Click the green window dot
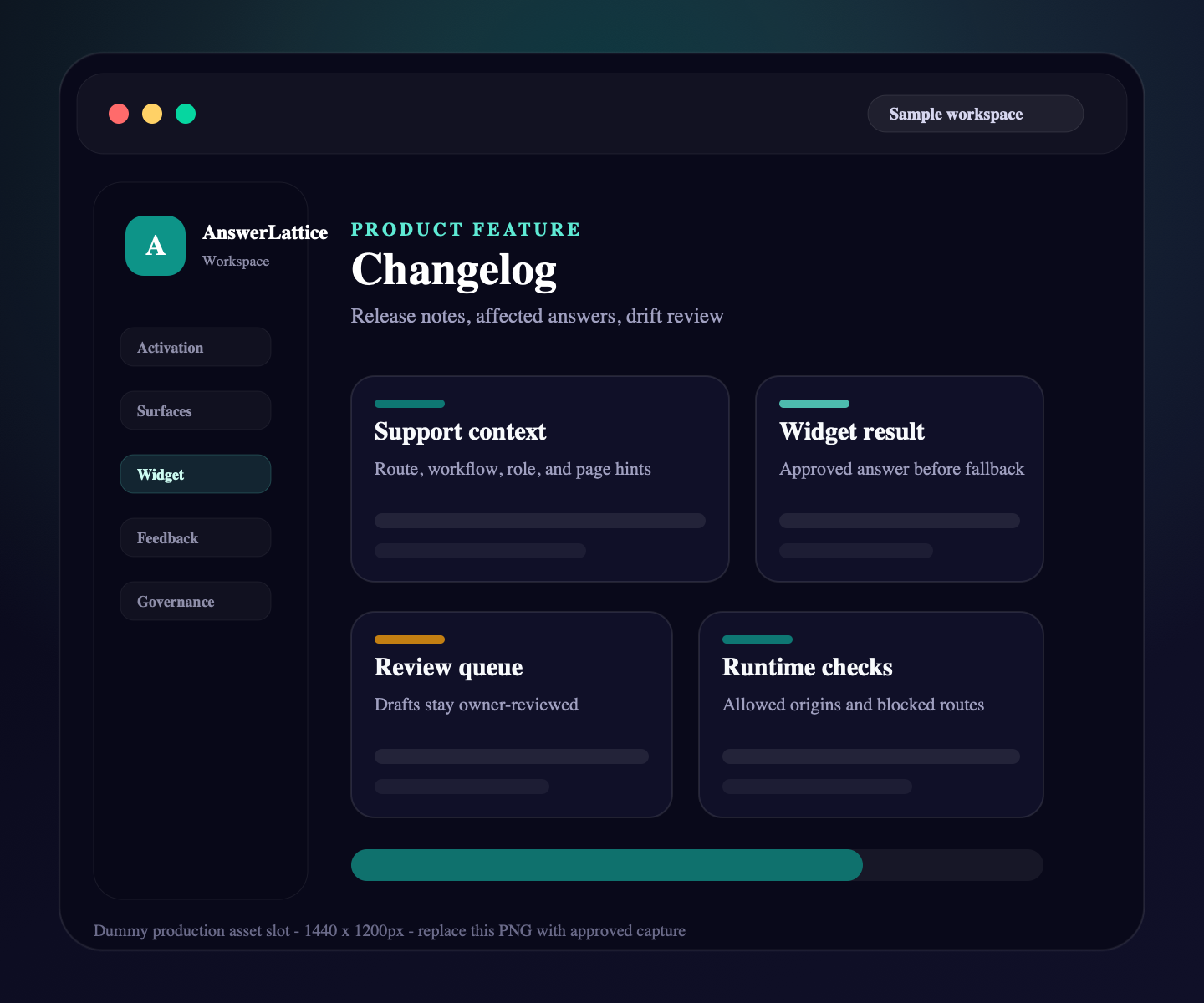 tap(186, 114)
